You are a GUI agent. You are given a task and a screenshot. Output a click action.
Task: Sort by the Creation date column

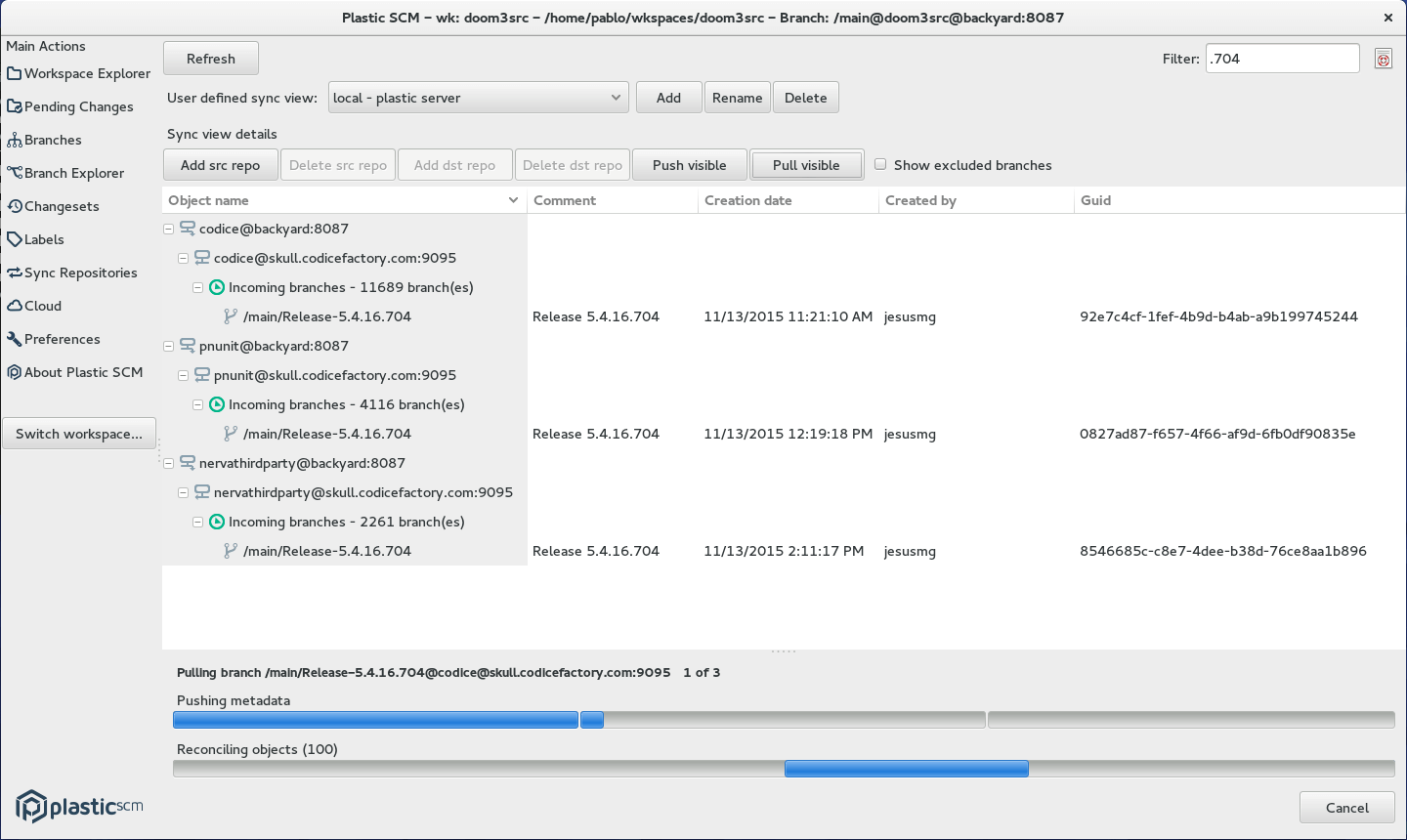click(x=788, y=200)
